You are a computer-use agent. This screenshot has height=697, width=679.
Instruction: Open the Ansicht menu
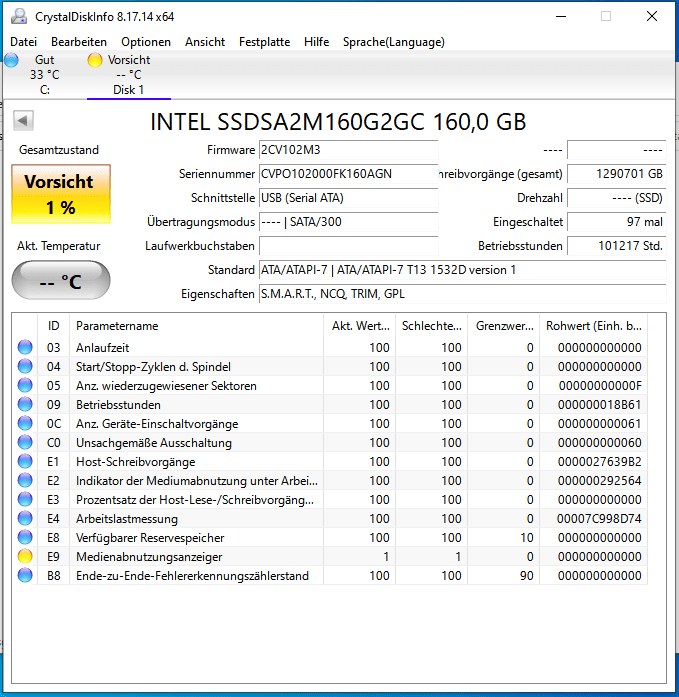[x=205, y=42]
